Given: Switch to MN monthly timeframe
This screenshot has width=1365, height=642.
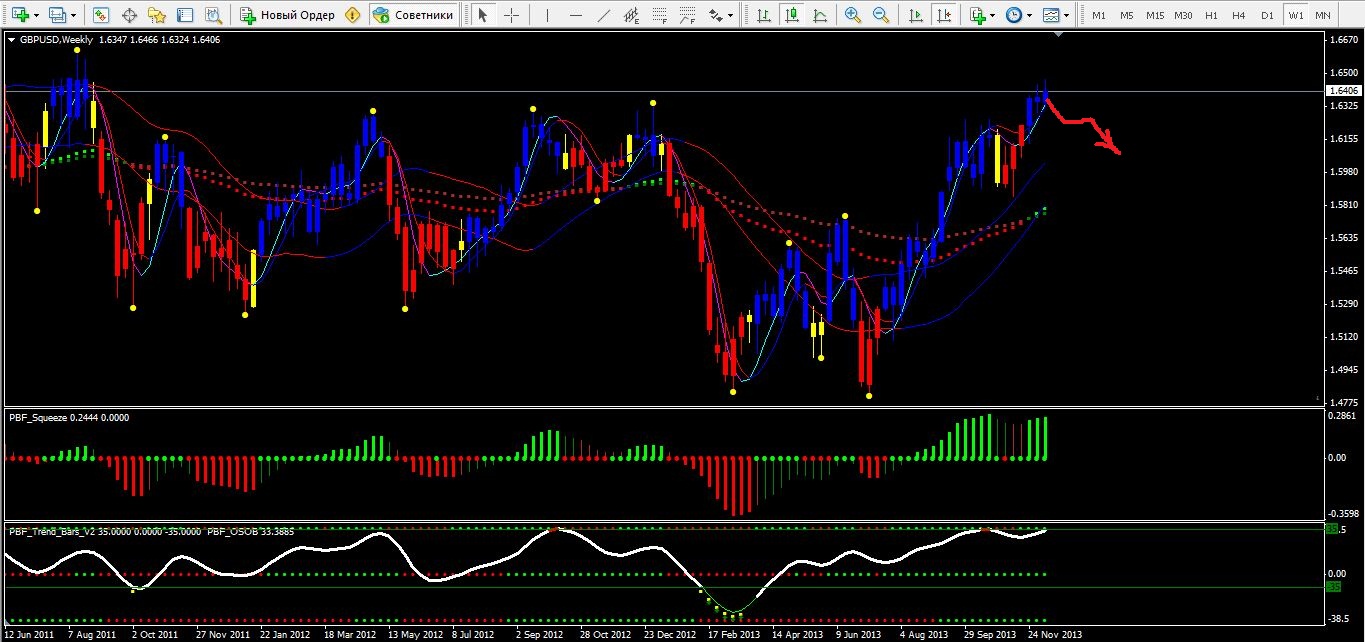Looking at the screenshot, I should click(x=1323, y=15).
